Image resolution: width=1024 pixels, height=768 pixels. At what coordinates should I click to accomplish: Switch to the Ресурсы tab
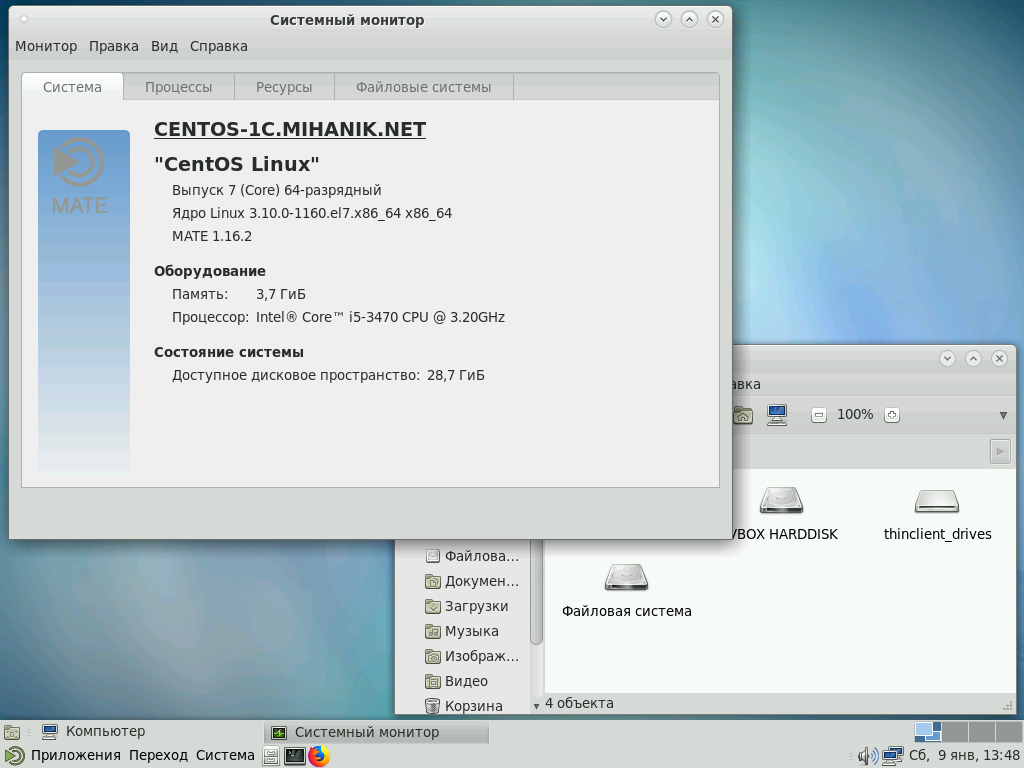[x=284, y=87]
